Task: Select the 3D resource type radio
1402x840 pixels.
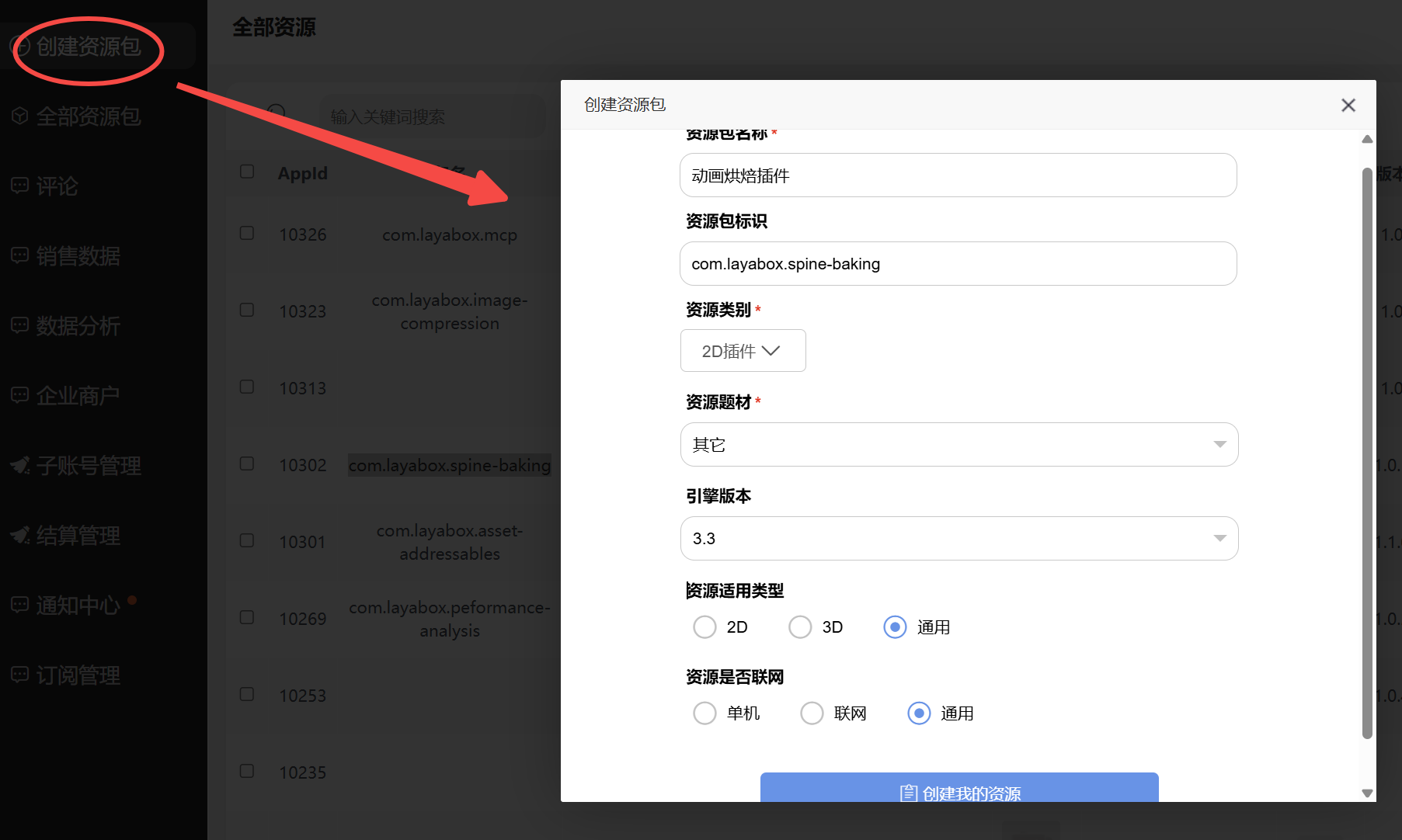Action: [x=800, y=627]
